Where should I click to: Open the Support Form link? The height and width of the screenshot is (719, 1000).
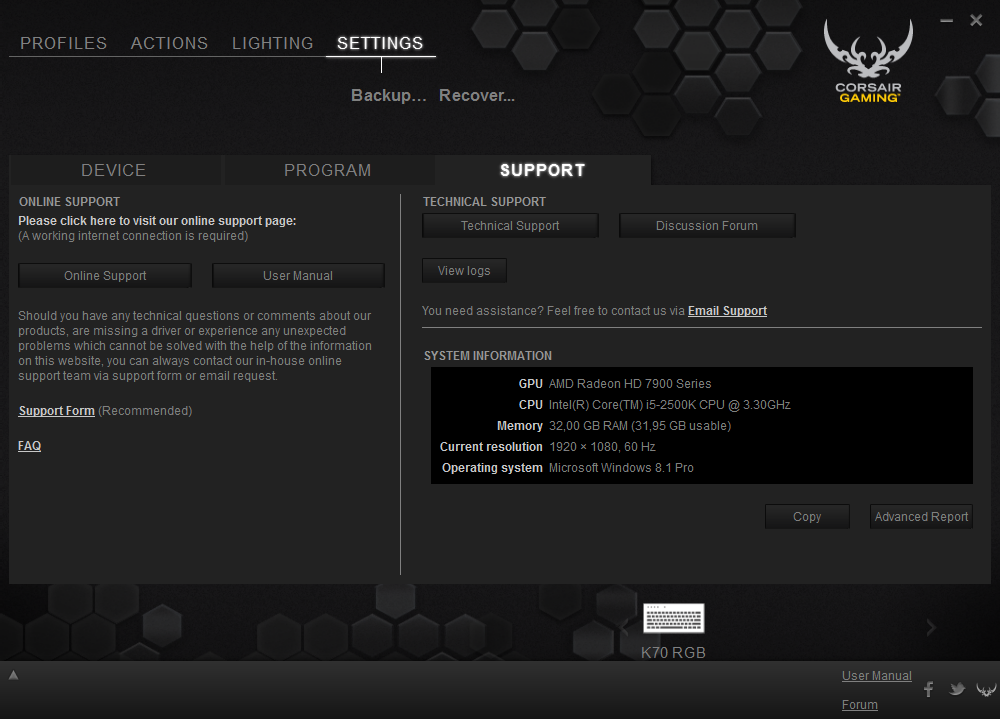click(57, 411)
